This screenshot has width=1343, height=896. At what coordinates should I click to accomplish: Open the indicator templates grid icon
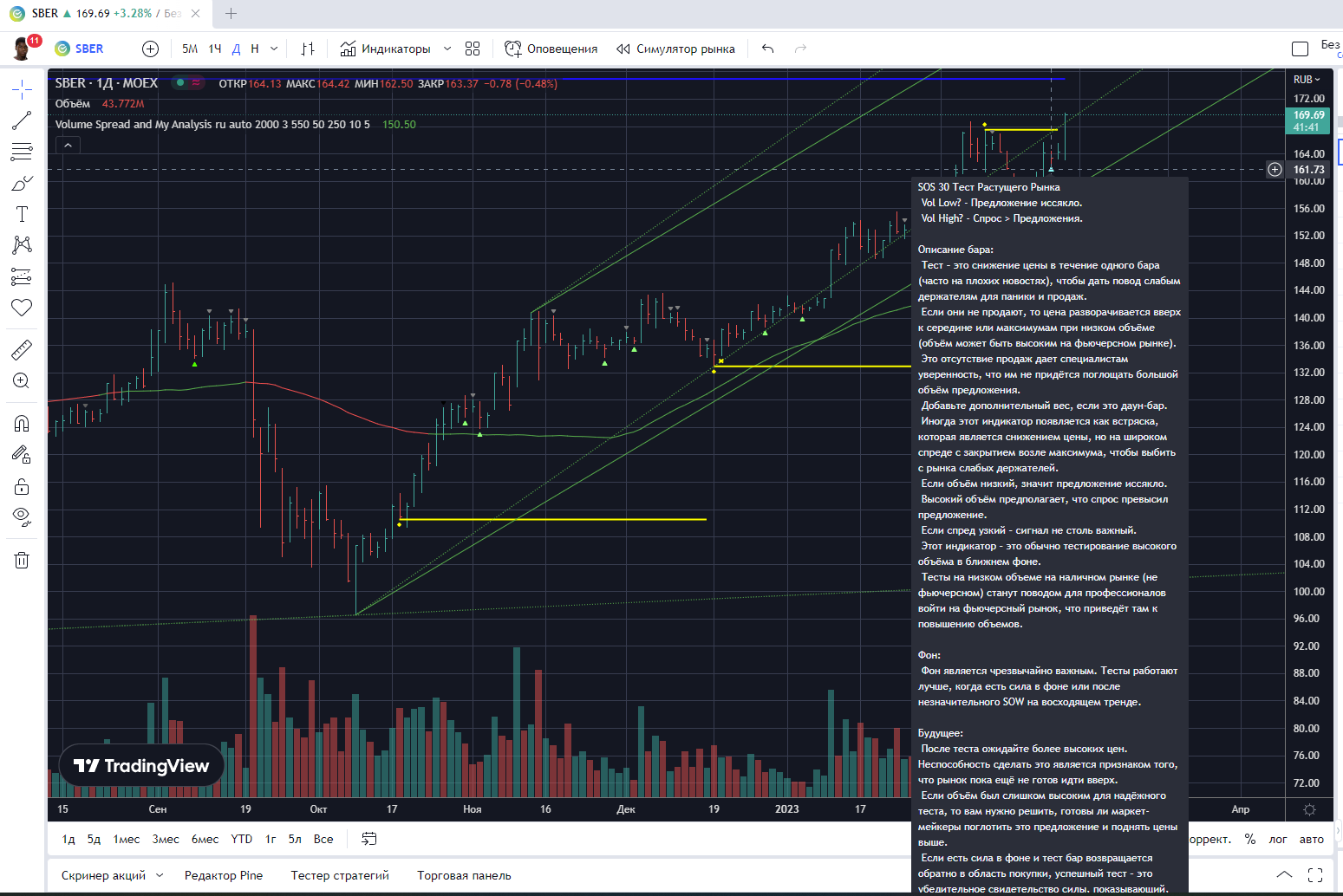point(473,49)
